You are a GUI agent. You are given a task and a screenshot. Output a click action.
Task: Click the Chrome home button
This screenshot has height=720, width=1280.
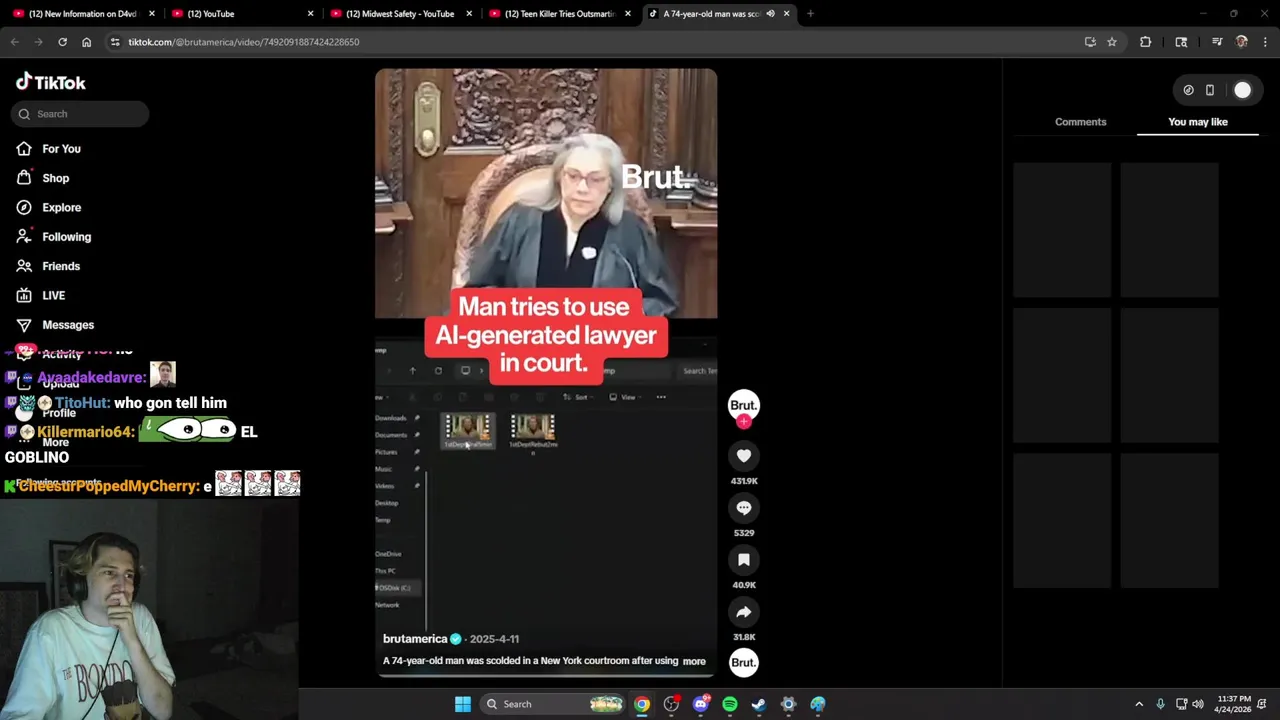(x=86, y=42)
